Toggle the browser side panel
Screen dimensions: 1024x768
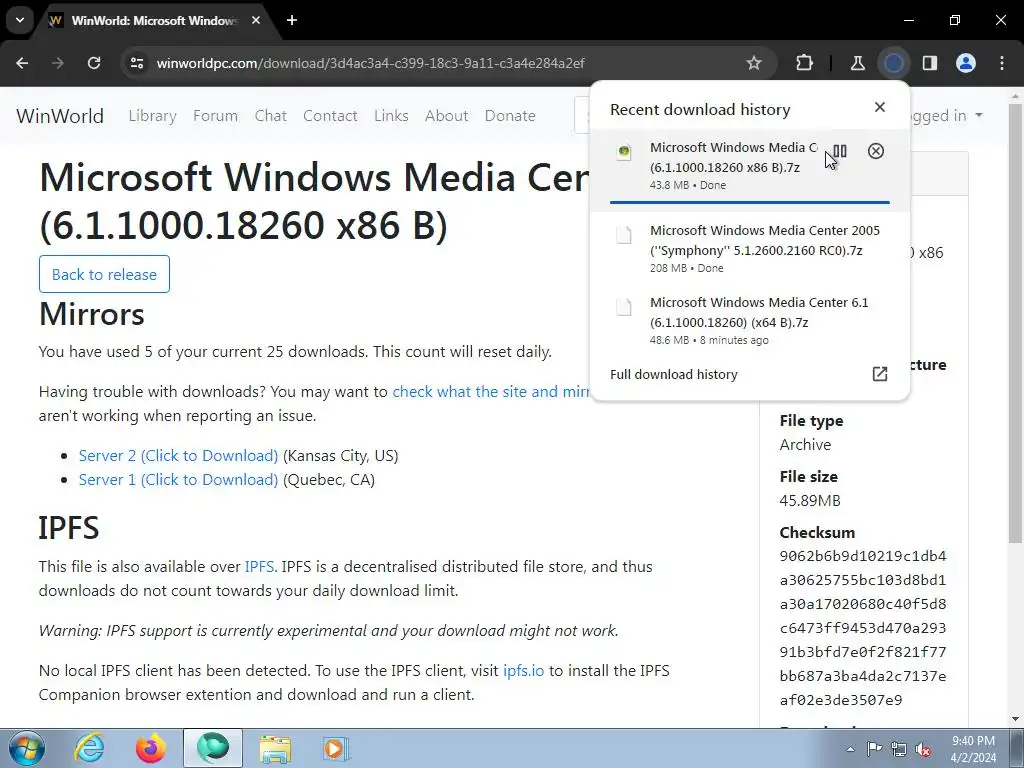point(929,63)
